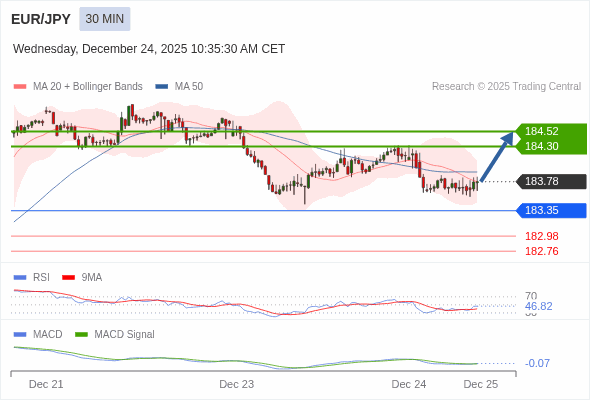Click the MA 50 legend label
This screenshot has height=400, width=590.
pos(189,87)
